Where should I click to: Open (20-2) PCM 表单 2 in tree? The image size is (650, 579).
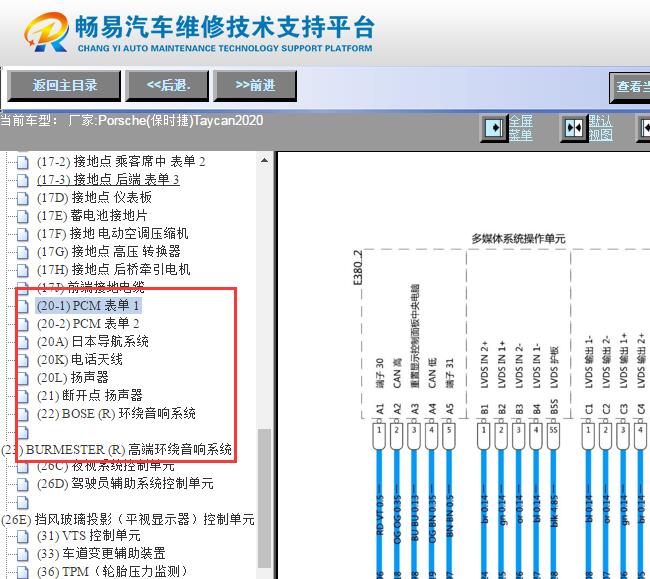pyautogui.click(x=88, y=324)
